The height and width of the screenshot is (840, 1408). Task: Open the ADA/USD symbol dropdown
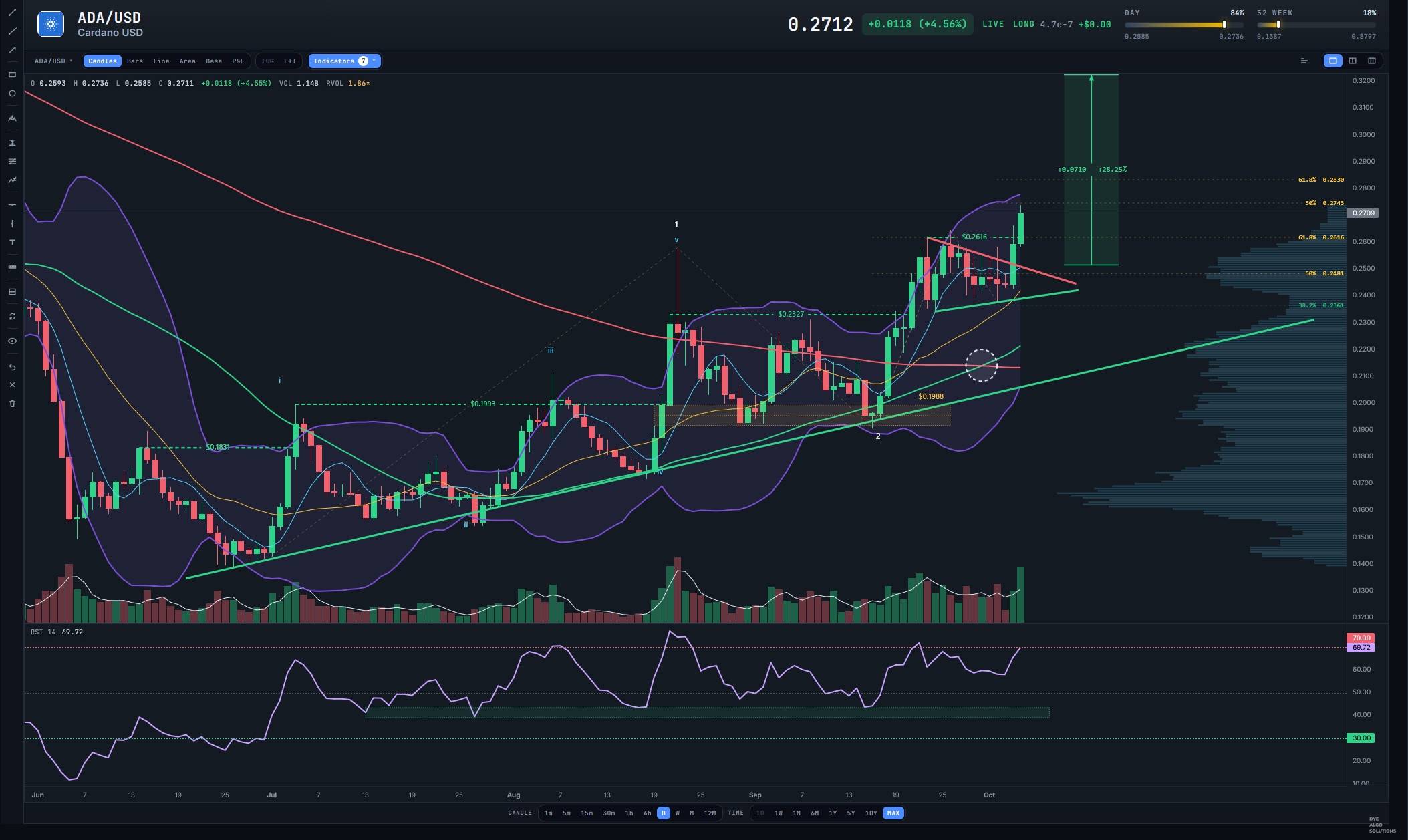53,61
